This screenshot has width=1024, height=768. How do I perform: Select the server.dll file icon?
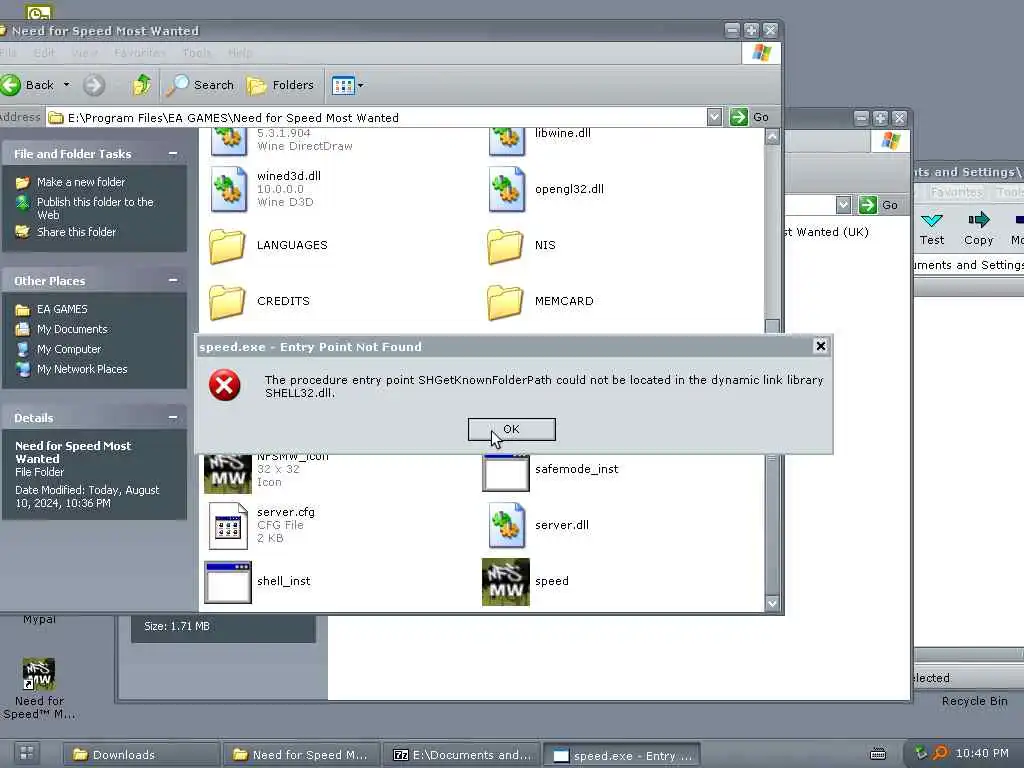click(507, 525)
